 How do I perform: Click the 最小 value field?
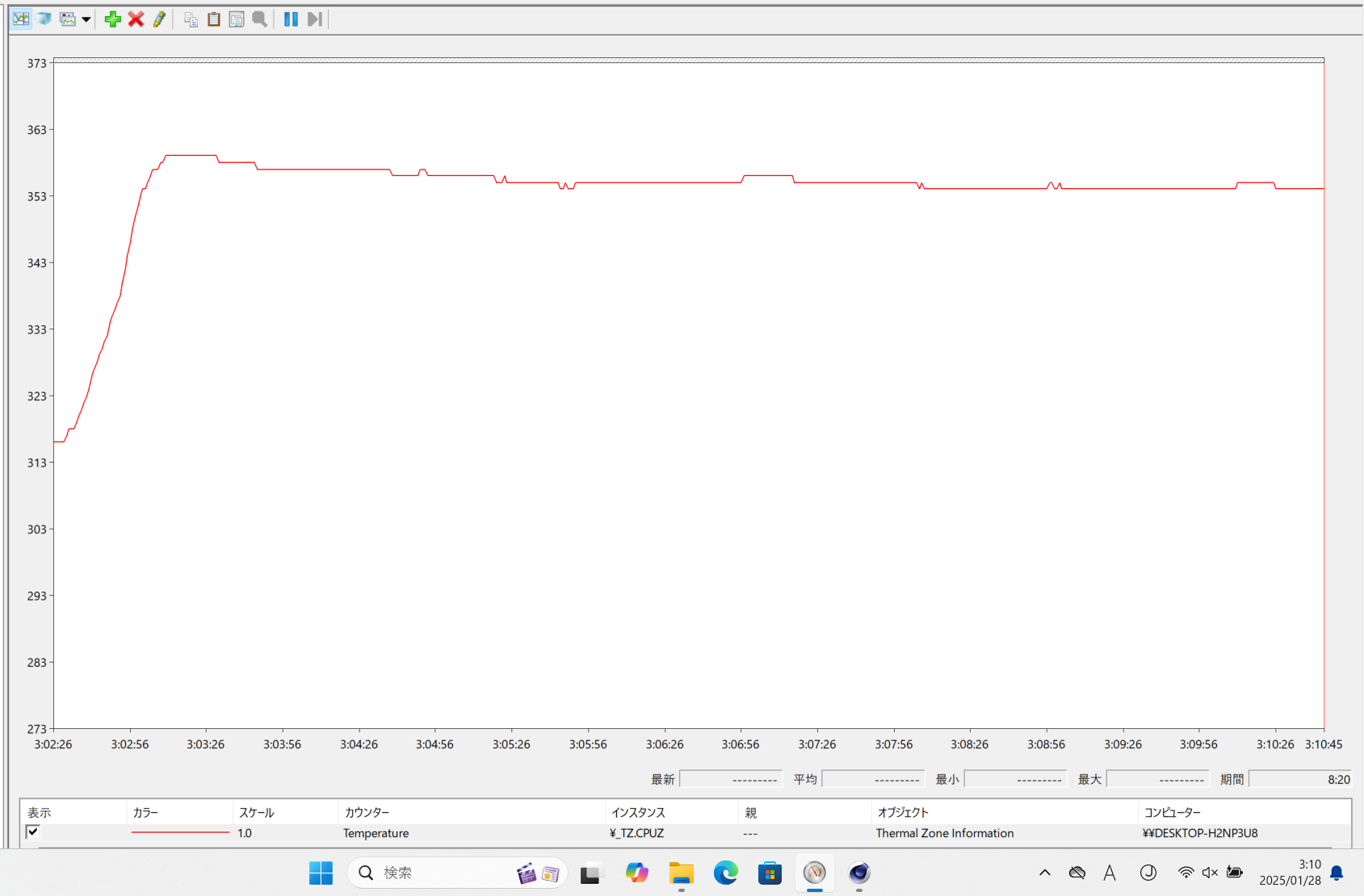click(x=1015, y=779)
